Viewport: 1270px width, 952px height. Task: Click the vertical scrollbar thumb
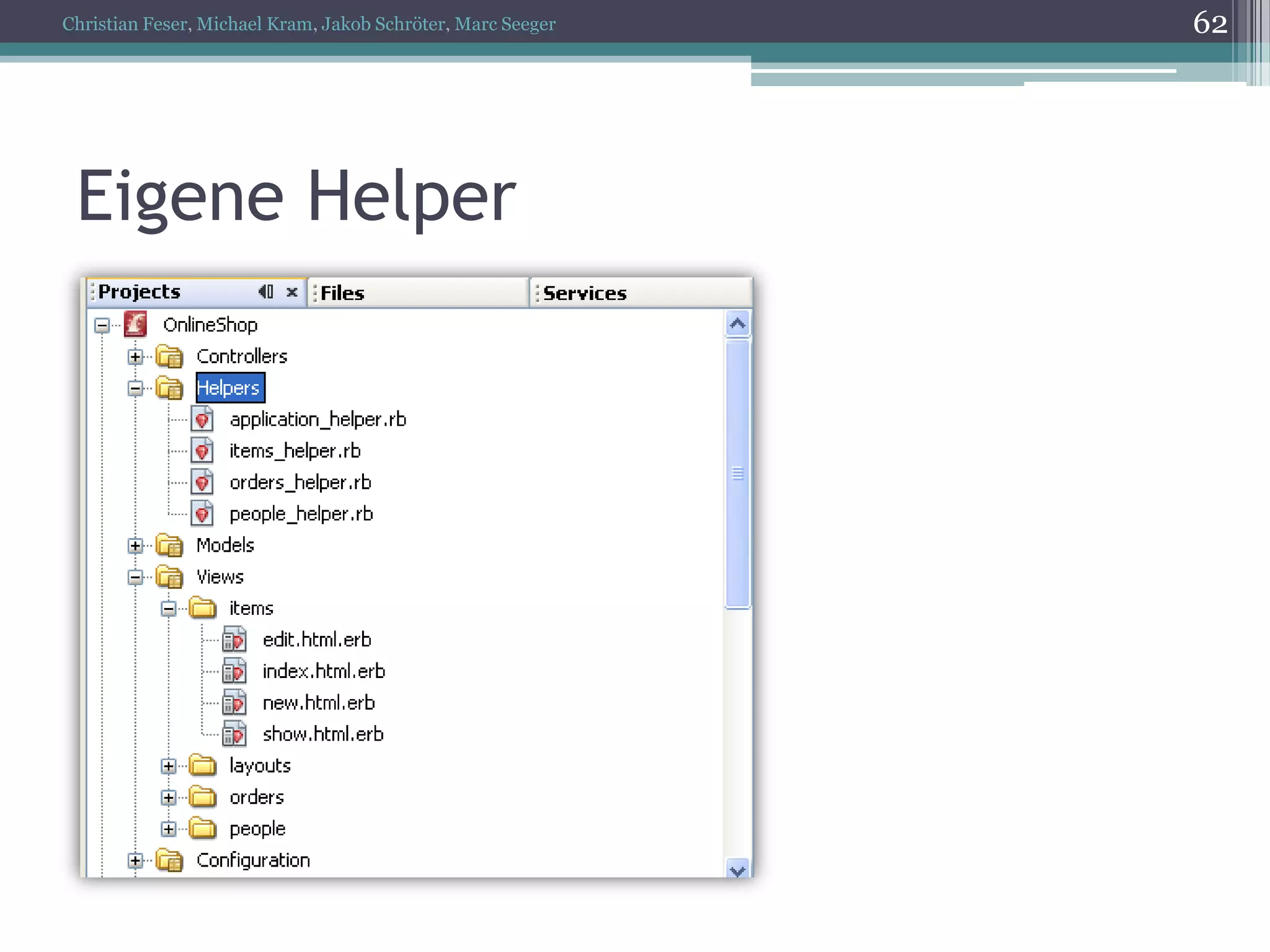[x=737, y=474]
